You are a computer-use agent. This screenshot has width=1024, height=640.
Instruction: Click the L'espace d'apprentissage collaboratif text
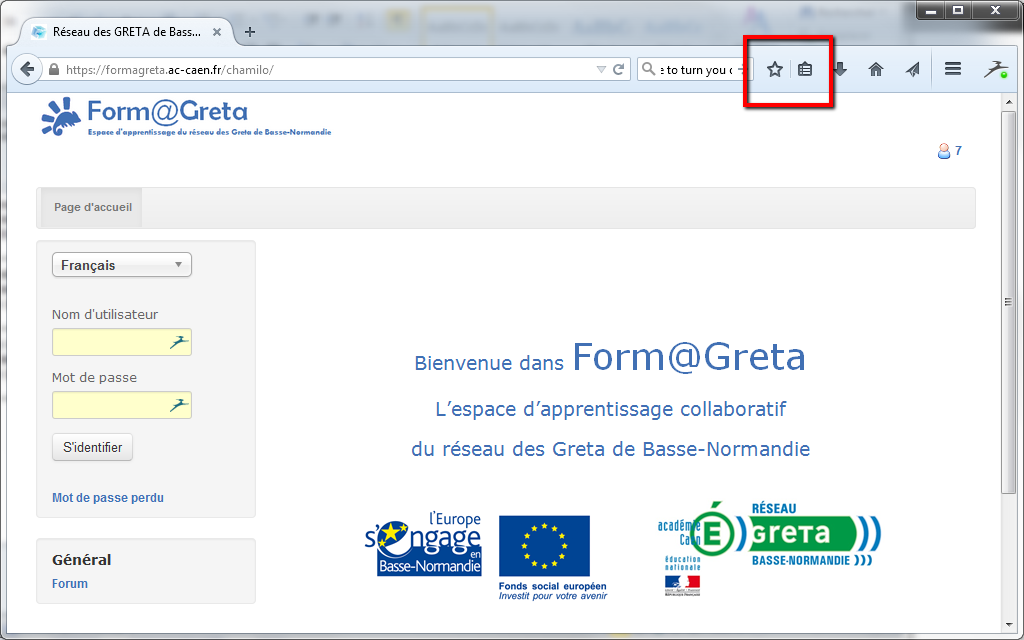click(611, 409)
